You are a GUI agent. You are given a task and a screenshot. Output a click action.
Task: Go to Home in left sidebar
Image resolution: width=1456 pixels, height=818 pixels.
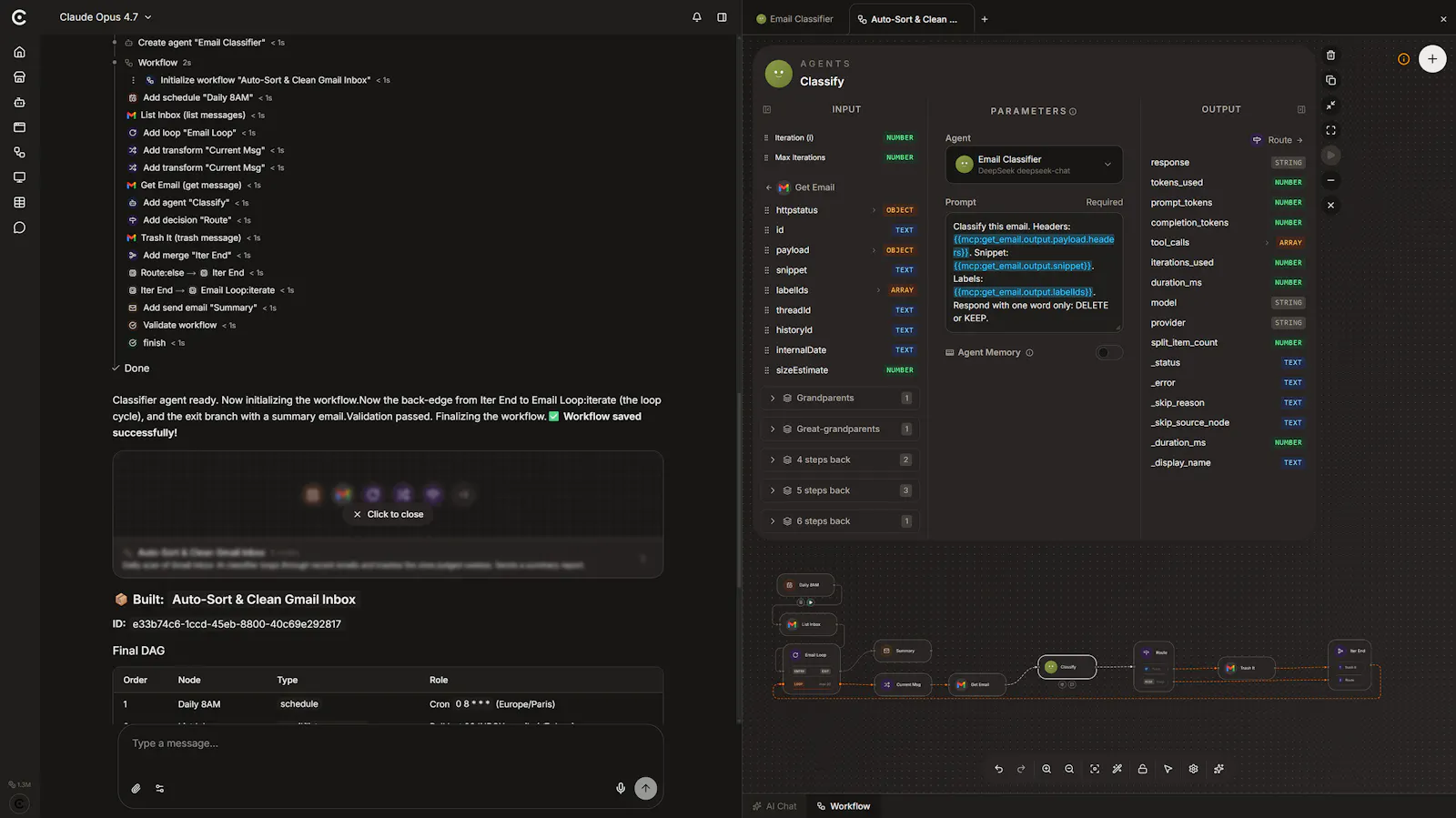(19, 52)
